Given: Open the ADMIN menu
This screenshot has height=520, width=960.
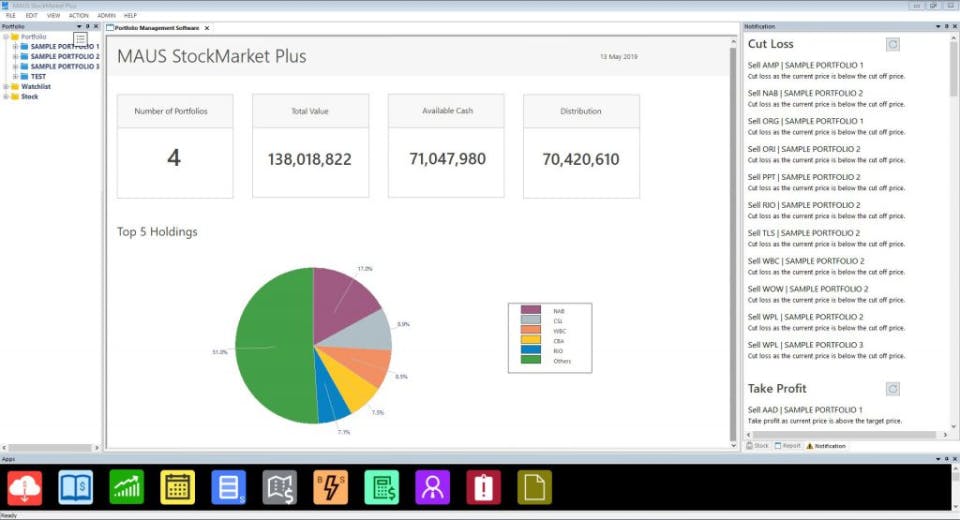Looking at the screenshot, I should (107, 15).
